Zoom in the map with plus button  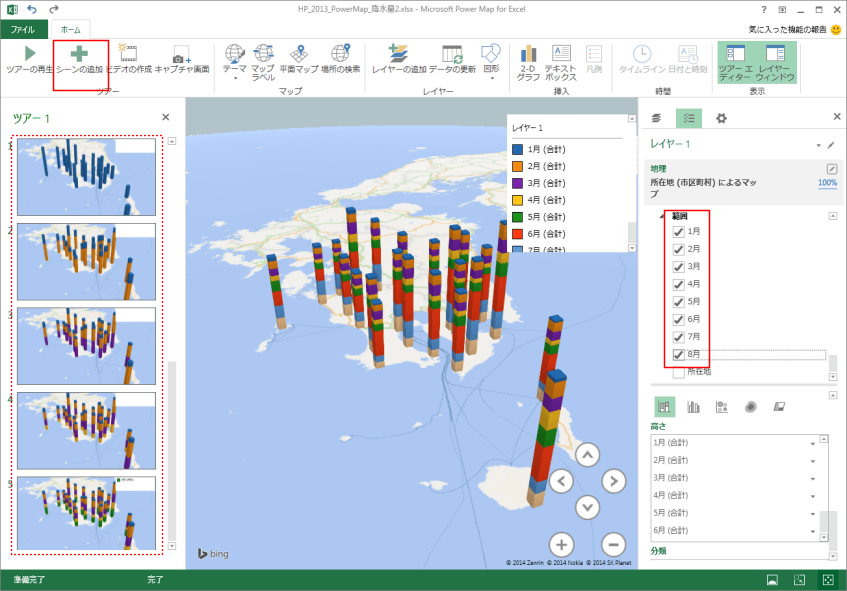coord(562,544)
